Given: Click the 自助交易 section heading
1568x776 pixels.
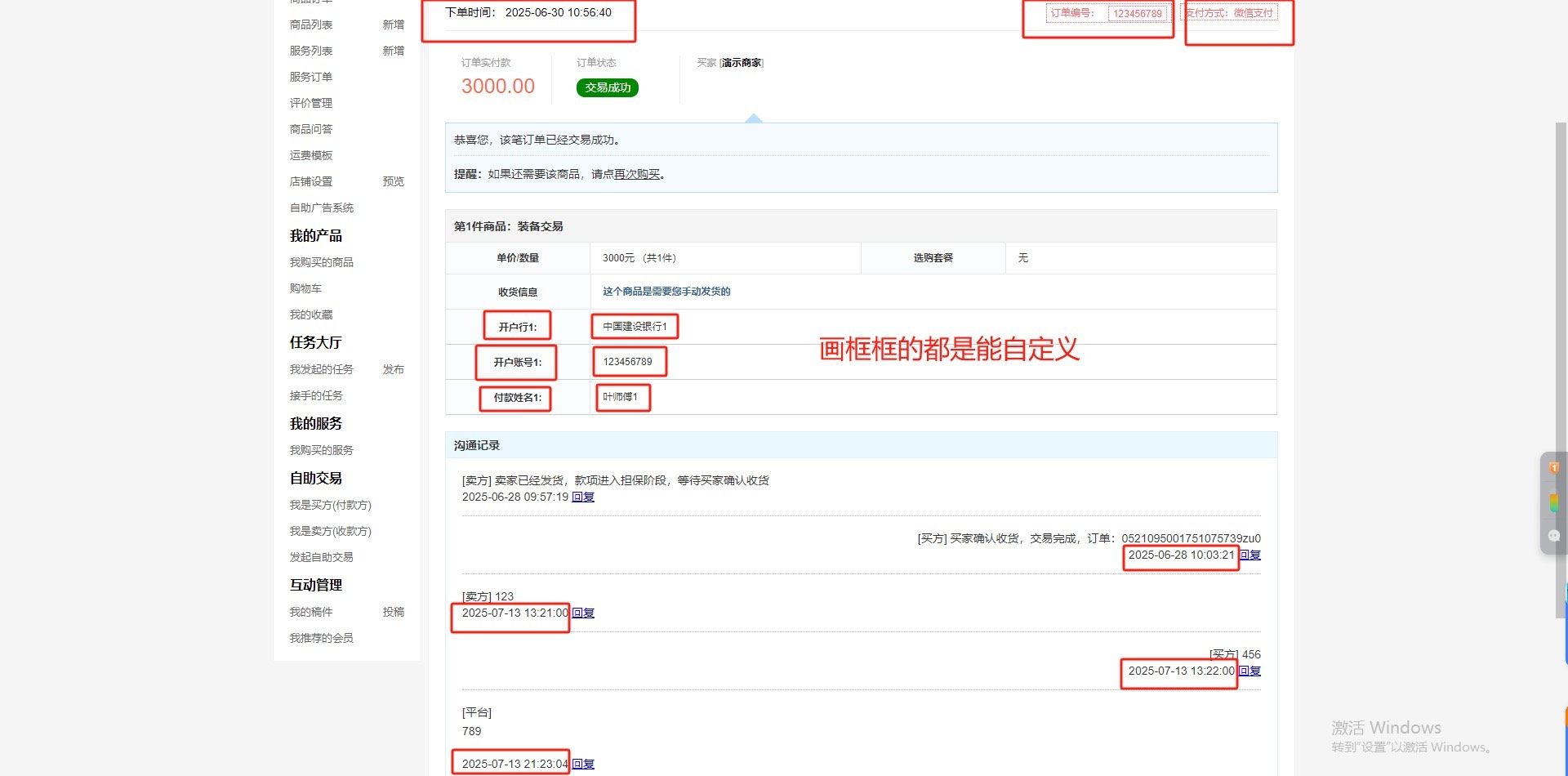Looking at the screenshot, I should pos(316,478).
